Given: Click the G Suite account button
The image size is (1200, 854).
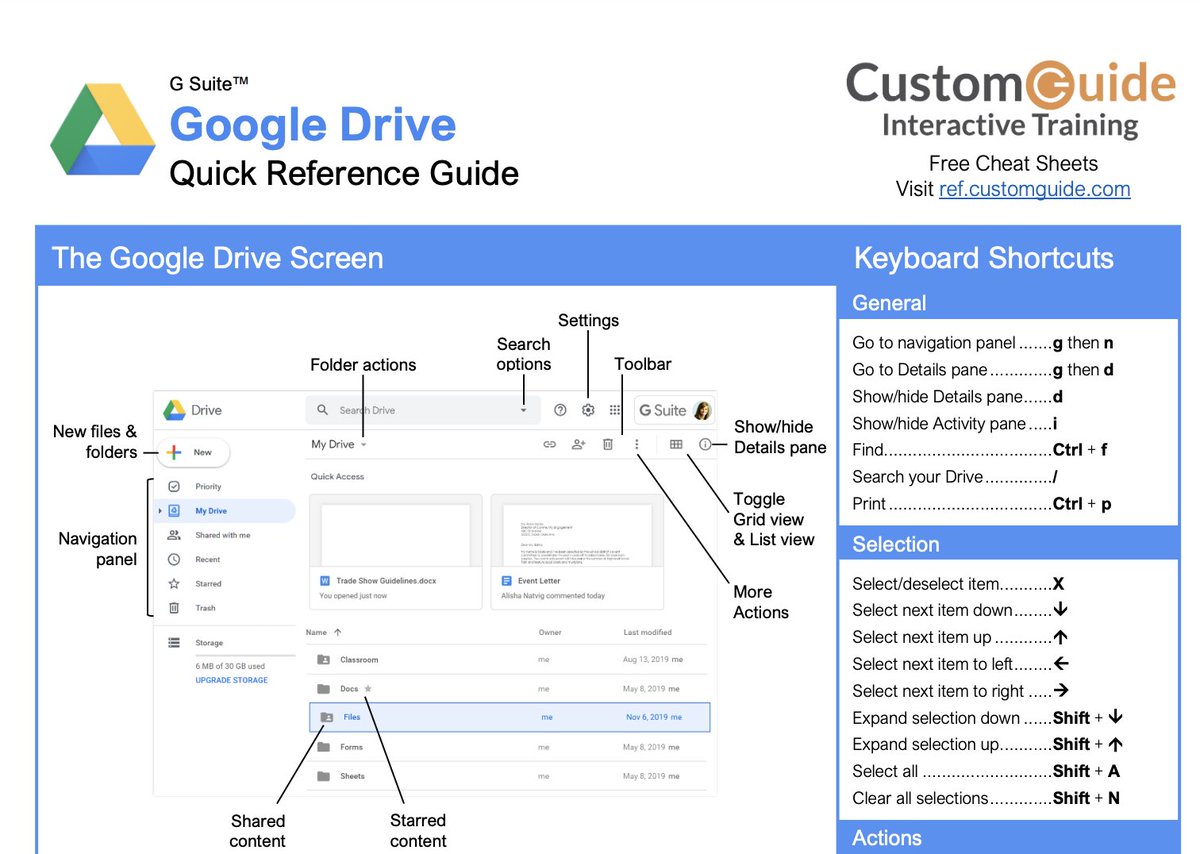Looking at the screenshot, I should click(674, 410).
